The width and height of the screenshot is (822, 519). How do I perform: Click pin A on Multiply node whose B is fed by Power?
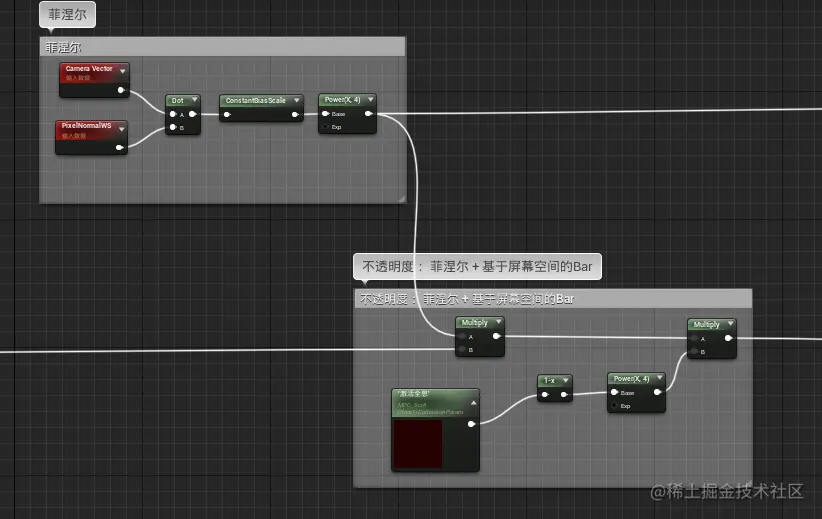click(695, 339)
